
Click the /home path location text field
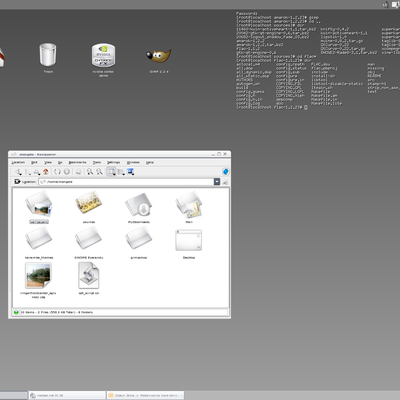126,182
